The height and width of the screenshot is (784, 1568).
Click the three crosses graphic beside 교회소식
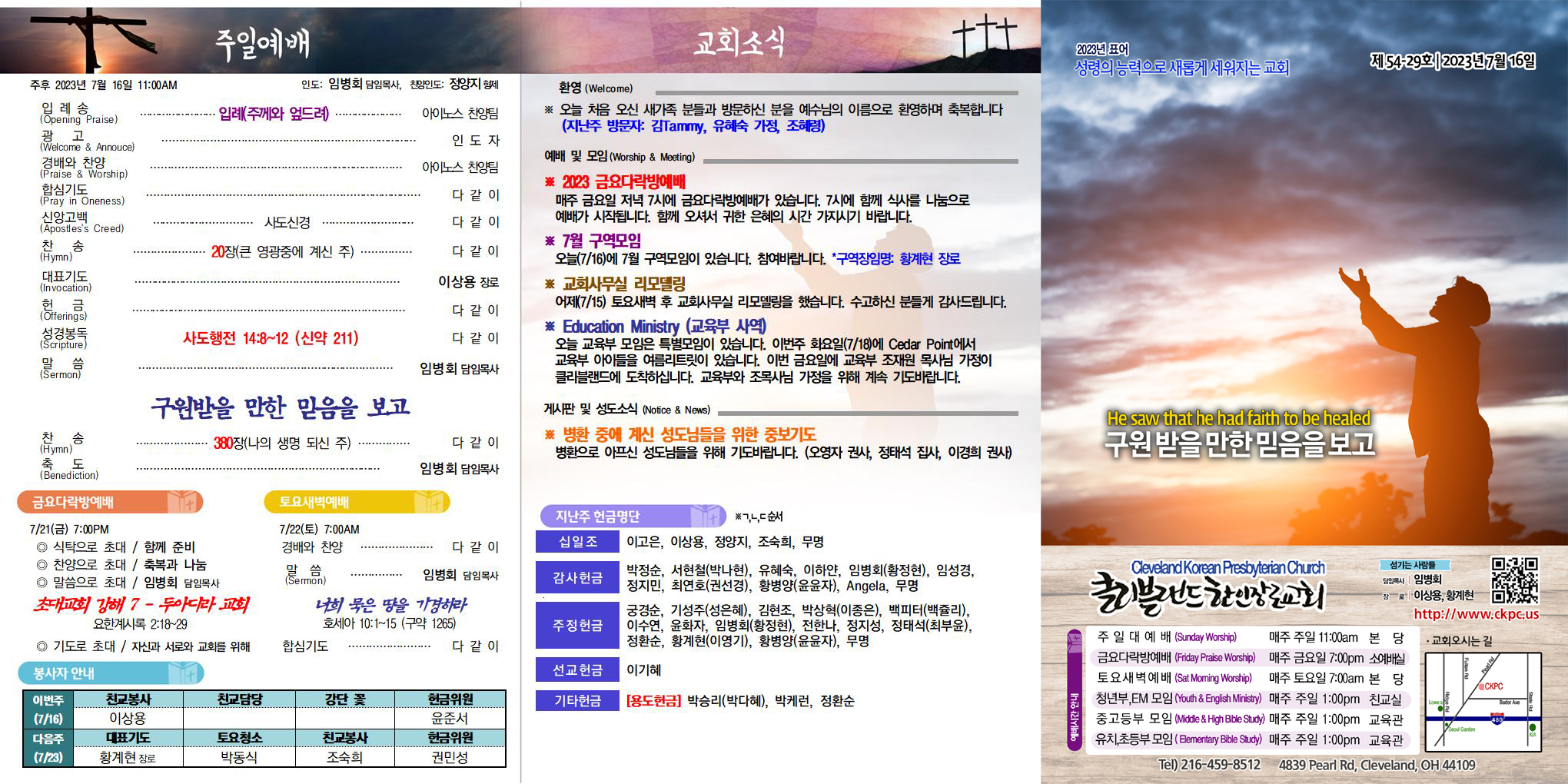pos(984,35)
